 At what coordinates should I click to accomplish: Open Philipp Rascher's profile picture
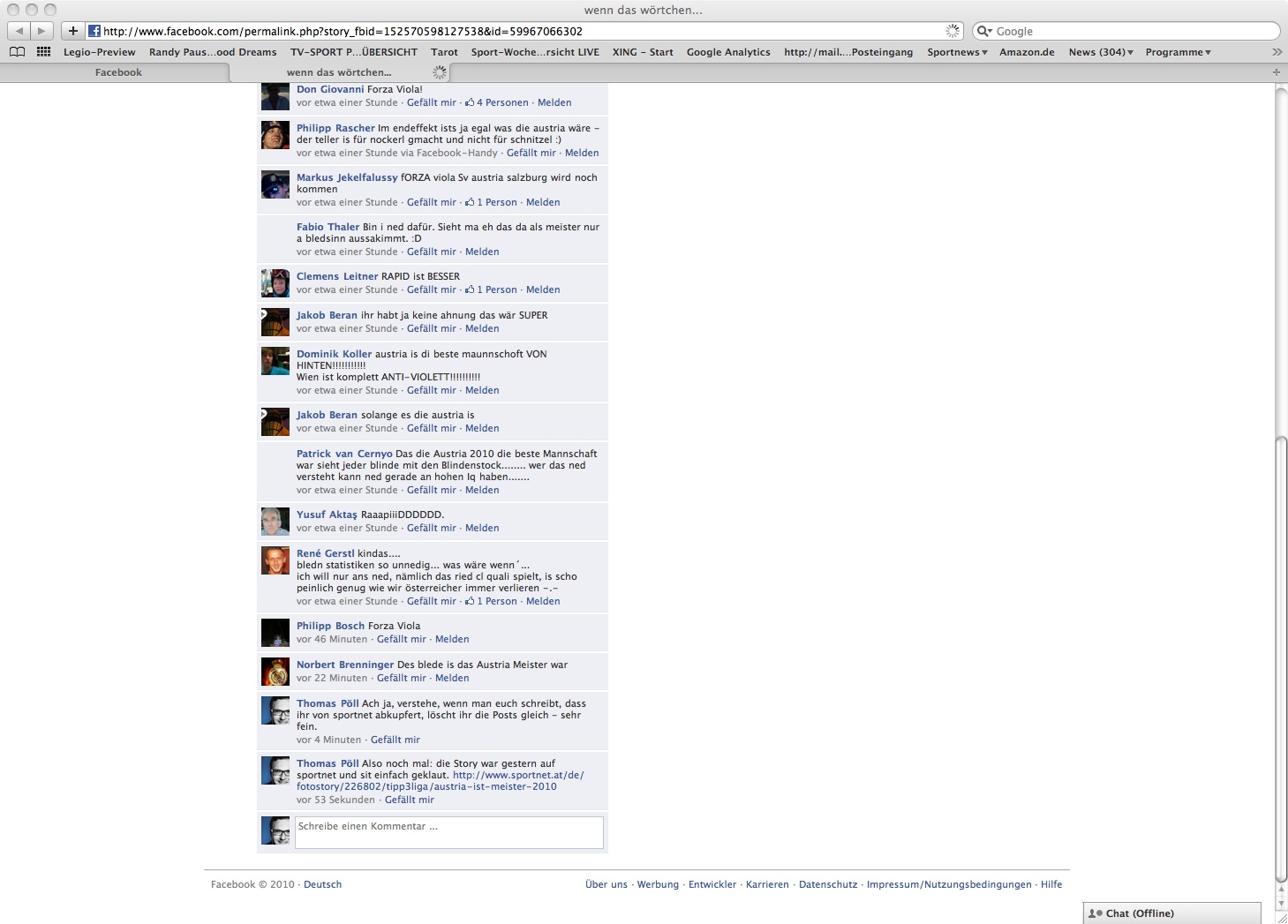click(275, 135)
